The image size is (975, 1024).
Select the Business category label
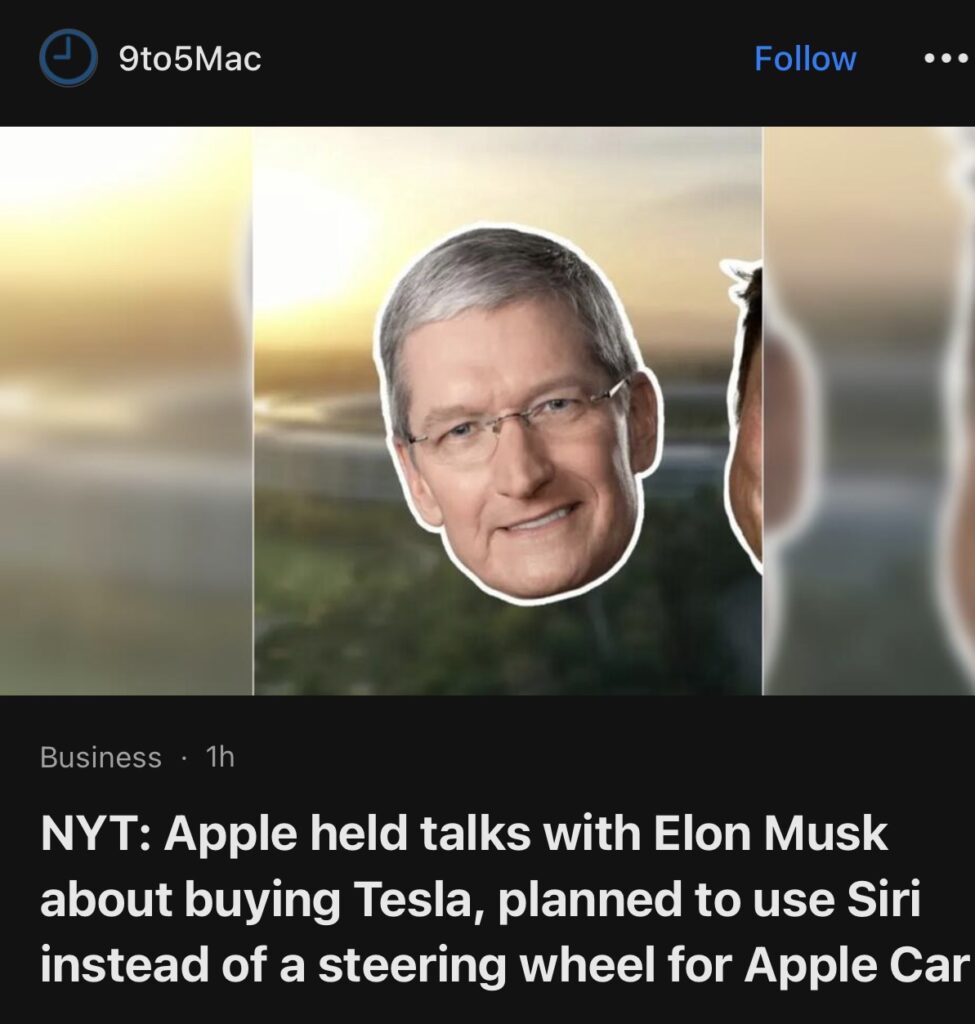[101, 757]
